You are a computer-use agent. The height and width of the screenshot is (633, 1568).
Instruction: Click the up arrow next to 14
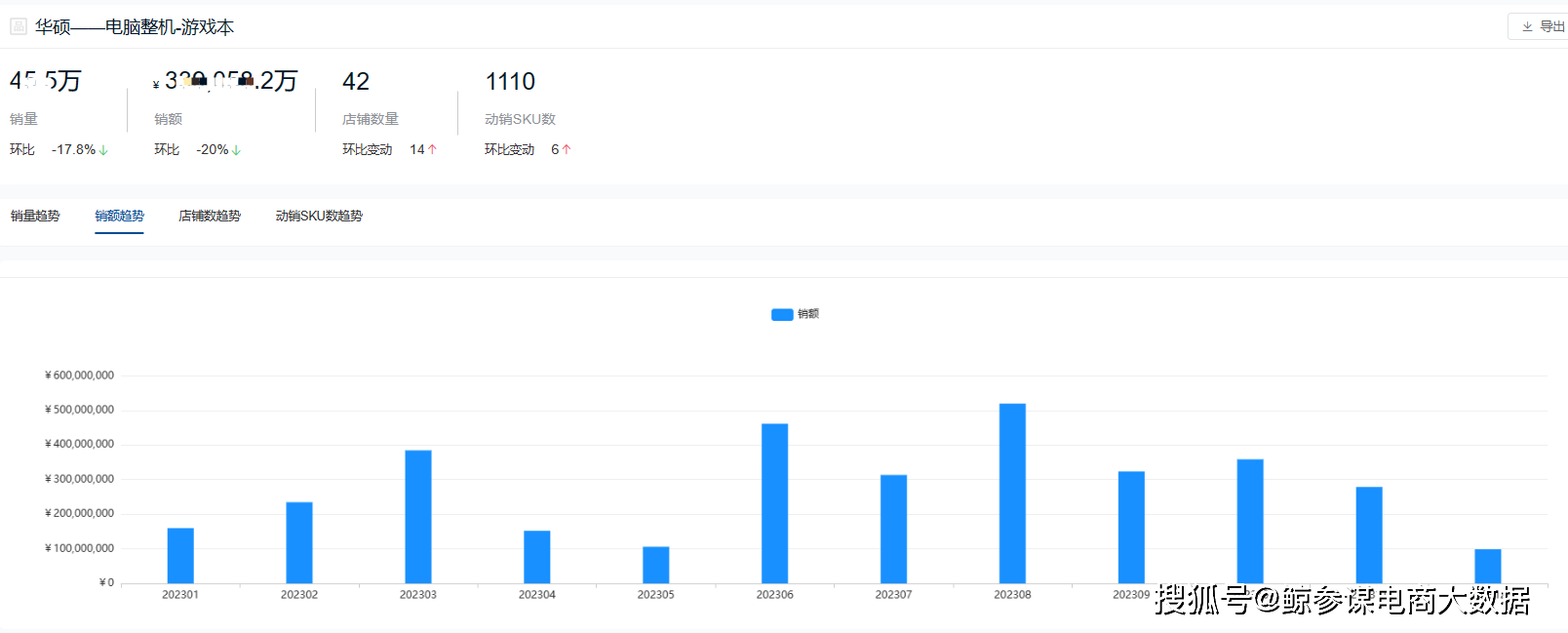432,149
